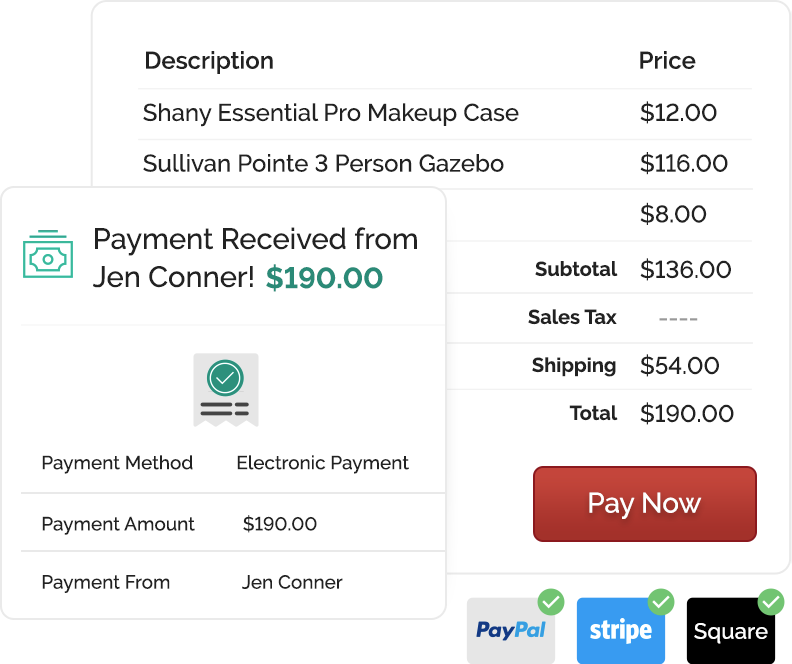Click the receipt with checkmark icon
The image size is (792, 664).
pyautogui.click(x=226, y=390)
